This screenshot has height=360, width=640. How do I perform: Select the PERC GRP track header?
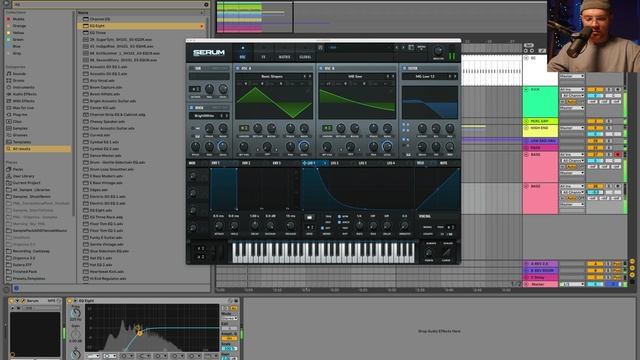(x=540, y=121)
